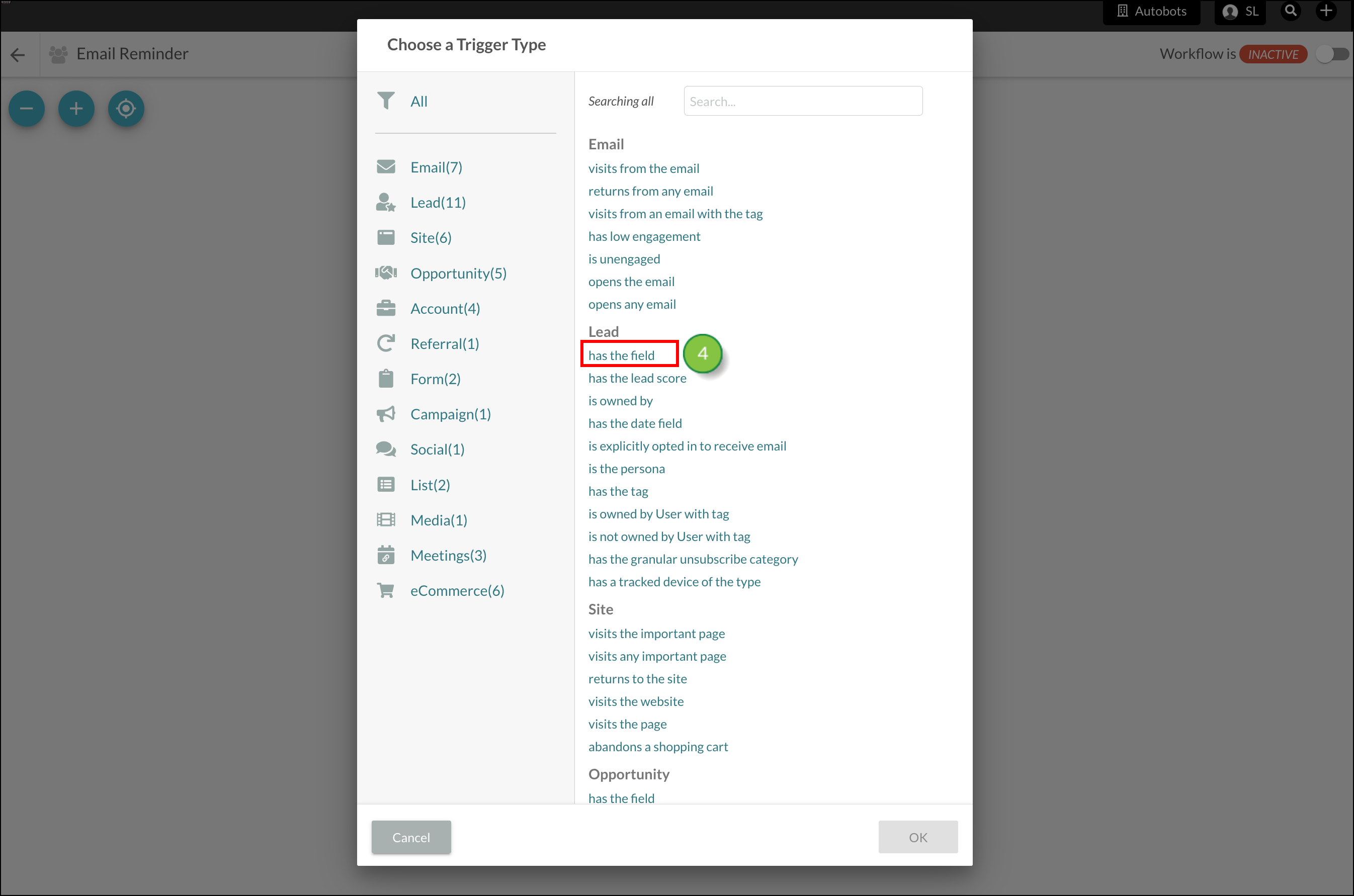Select the Lead(11) category
Screen dimensions: 1354x896
(438, 202)
